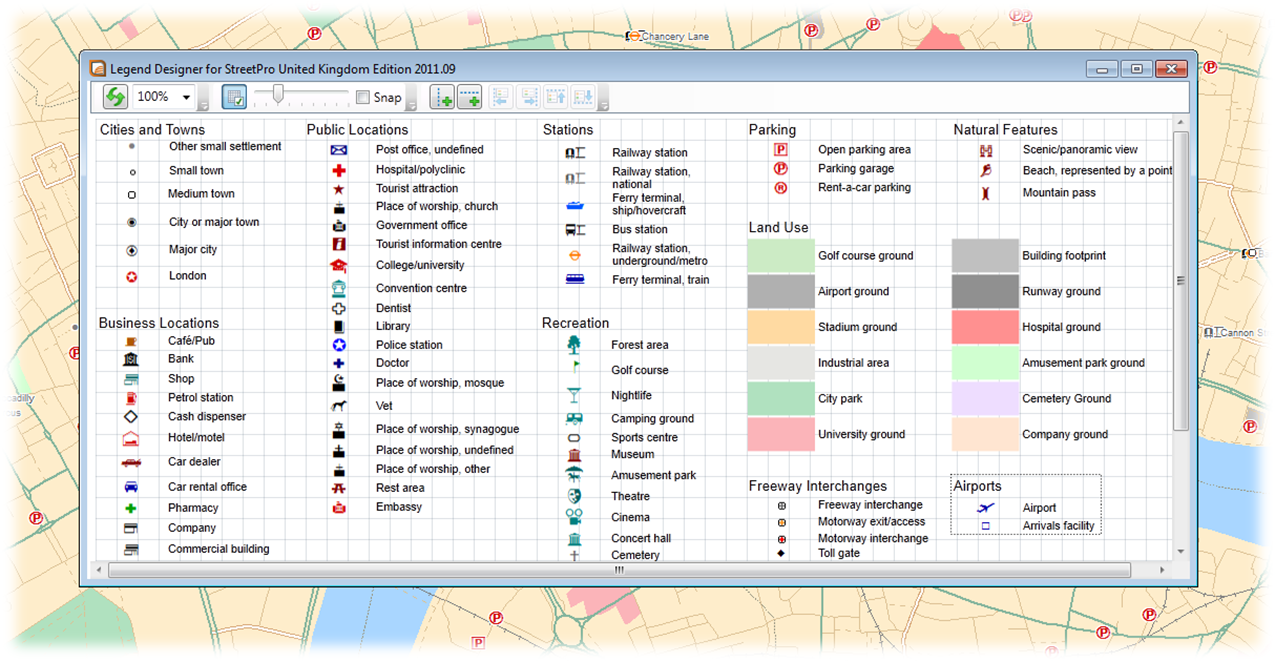Select the Theatre masks symbol
1276x663 pixels.
click(574, 496)
